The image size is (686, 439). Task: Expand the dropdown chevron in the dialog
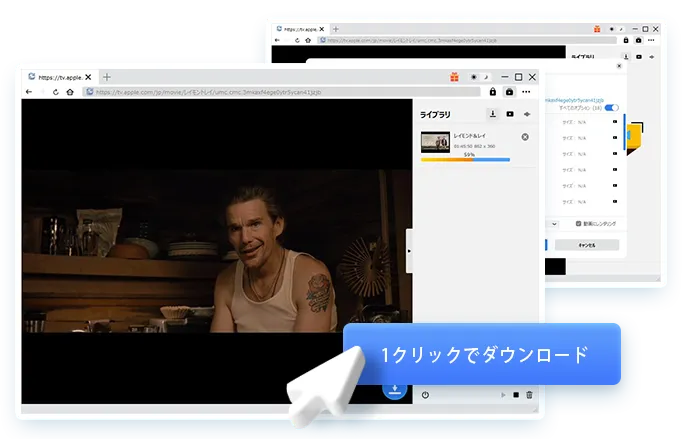554,224
